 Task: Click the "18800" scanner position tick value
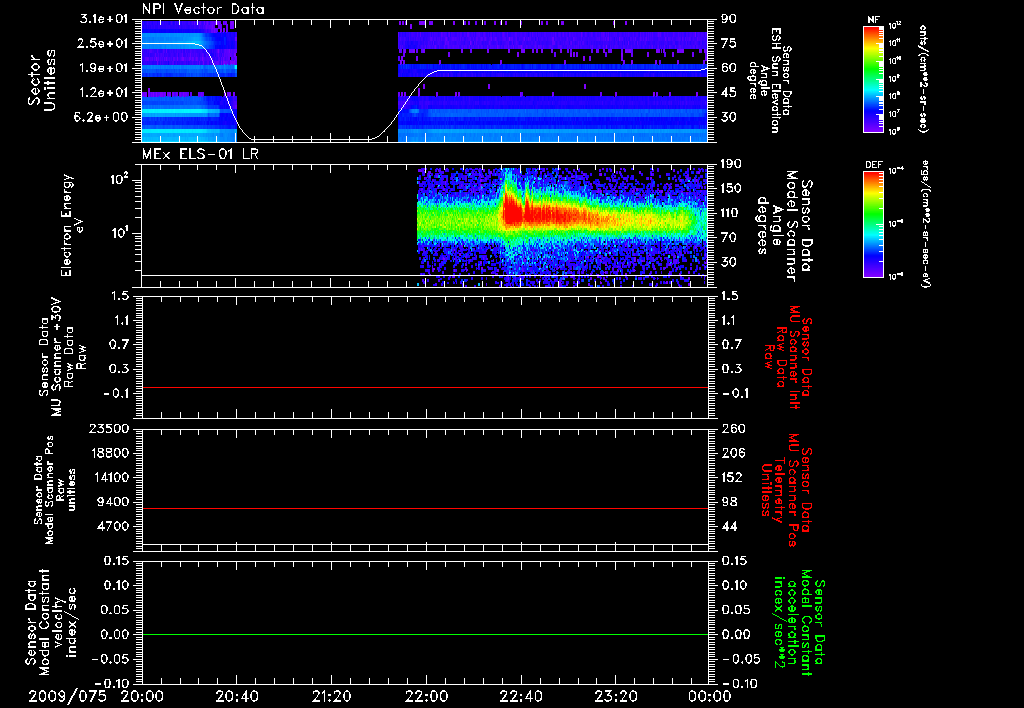coord(109,453)
